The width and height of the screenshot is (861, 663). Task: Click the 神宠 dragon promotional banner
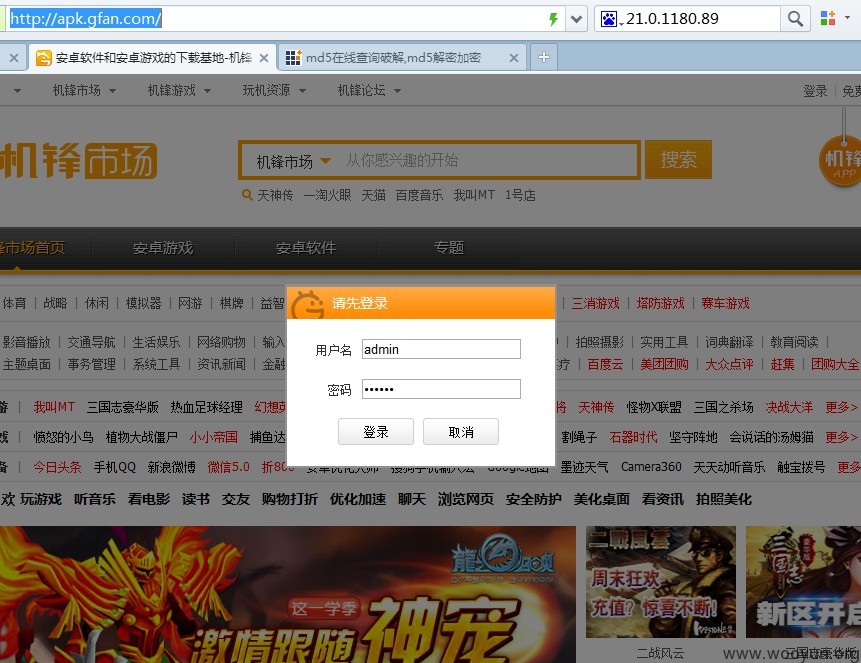(288, 594)
